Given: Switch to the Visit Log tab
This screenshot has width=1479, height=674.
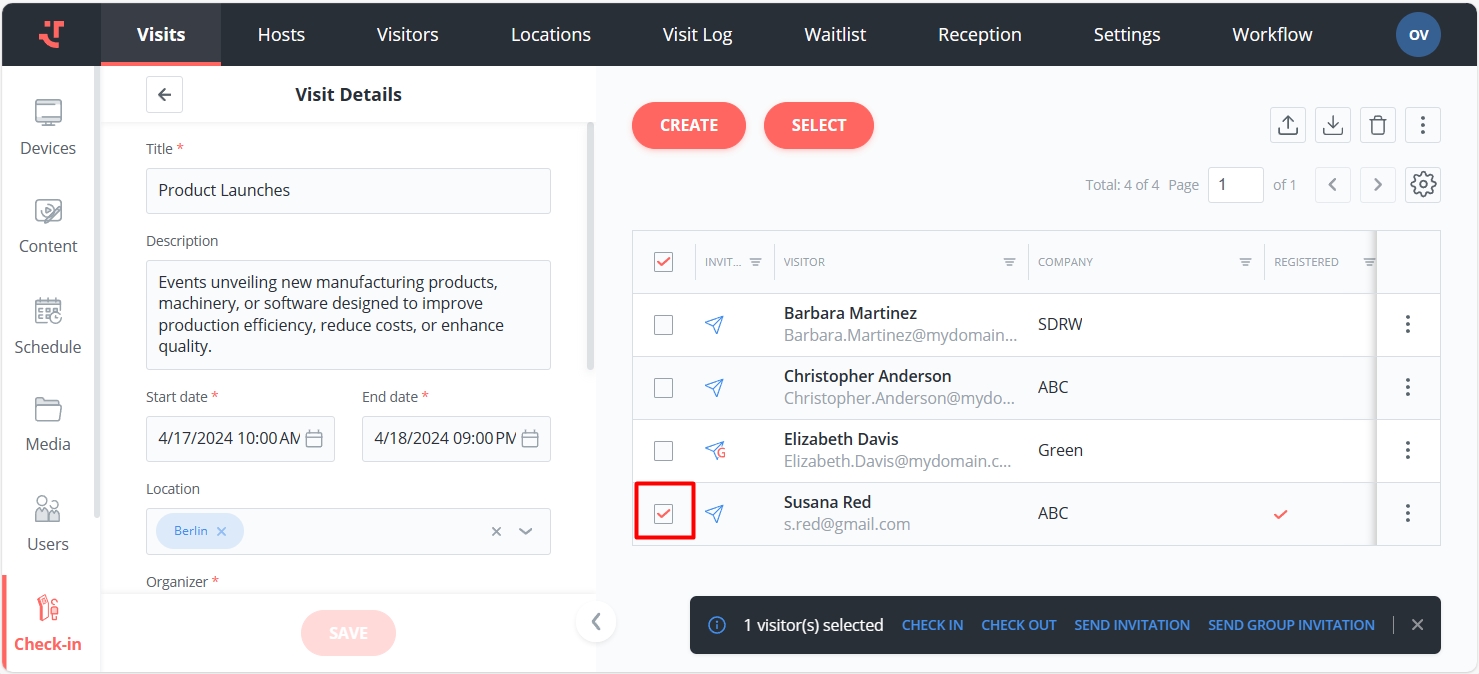Looking at the screenshot, I should [x=697, y=34].
